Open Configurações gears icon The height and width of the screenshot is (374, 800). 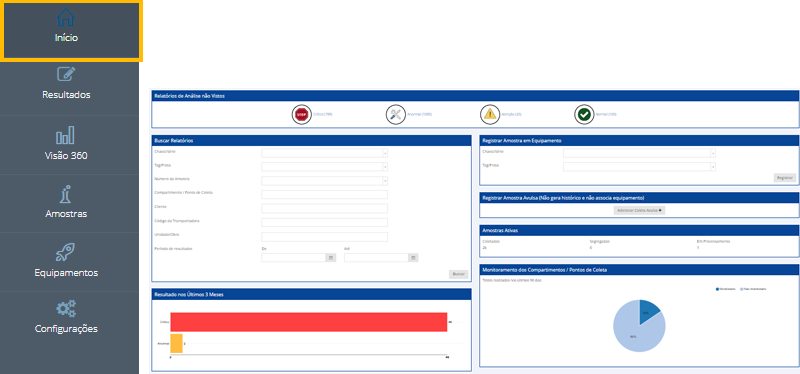pos(66,309)
